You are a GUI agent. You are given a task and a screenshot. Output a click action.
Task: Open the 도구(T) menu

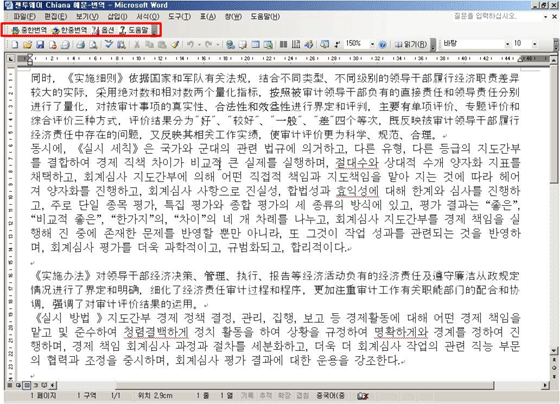[x=179, y=16]
